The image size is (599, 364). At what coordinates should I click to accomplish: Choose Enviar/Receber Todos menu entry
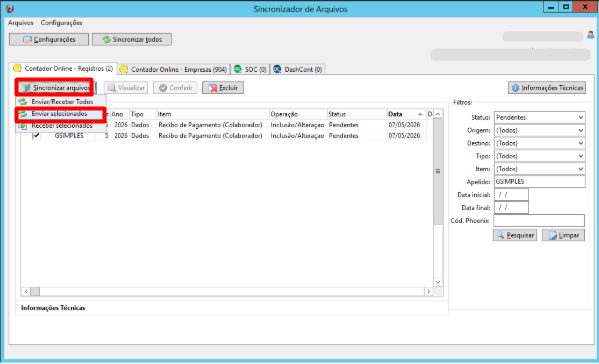[61, 102]
